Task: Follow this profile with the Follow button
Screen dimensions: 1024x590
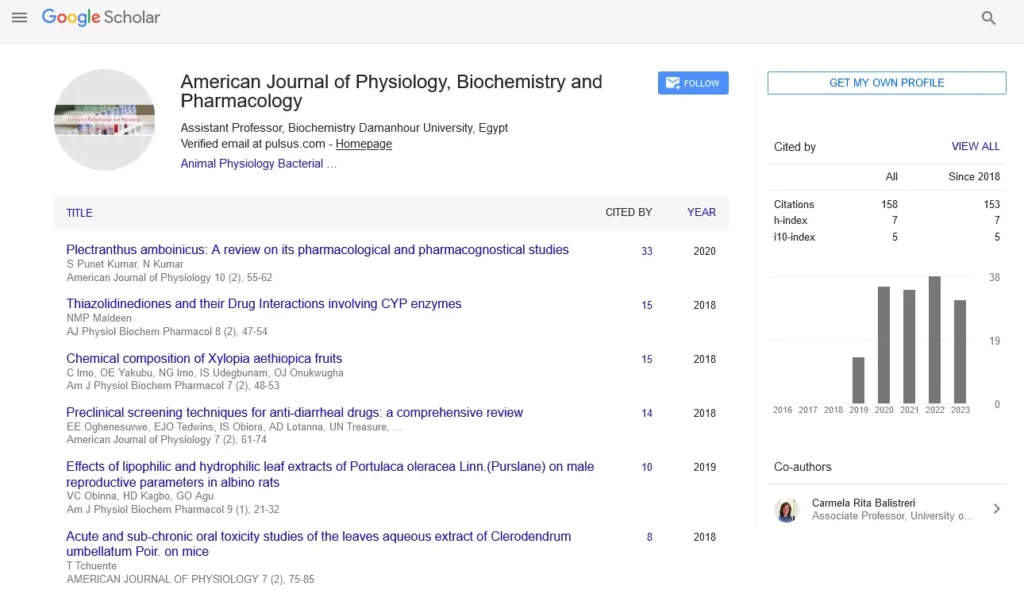Action: pos(693,83)
